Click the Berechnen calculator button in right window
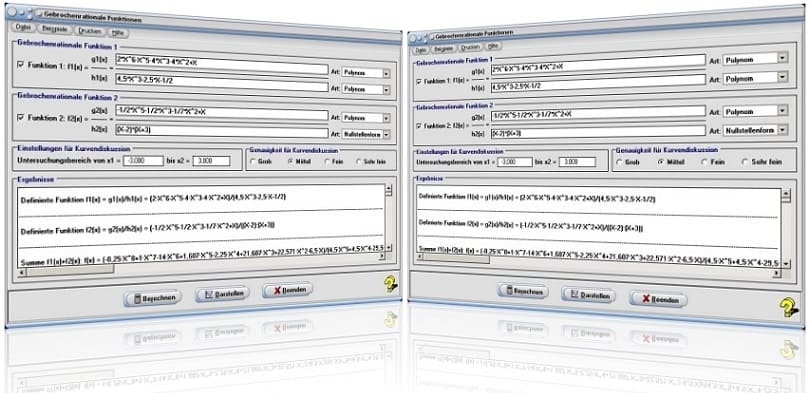Screen dimensions: 810x393 click(x=522, y=291)
